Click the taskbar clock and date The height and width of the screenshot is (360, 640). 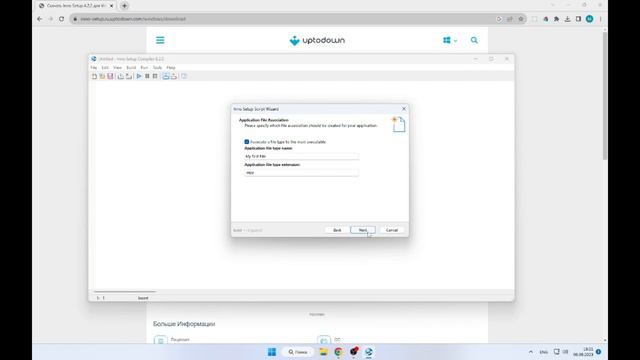pos(583,352)
